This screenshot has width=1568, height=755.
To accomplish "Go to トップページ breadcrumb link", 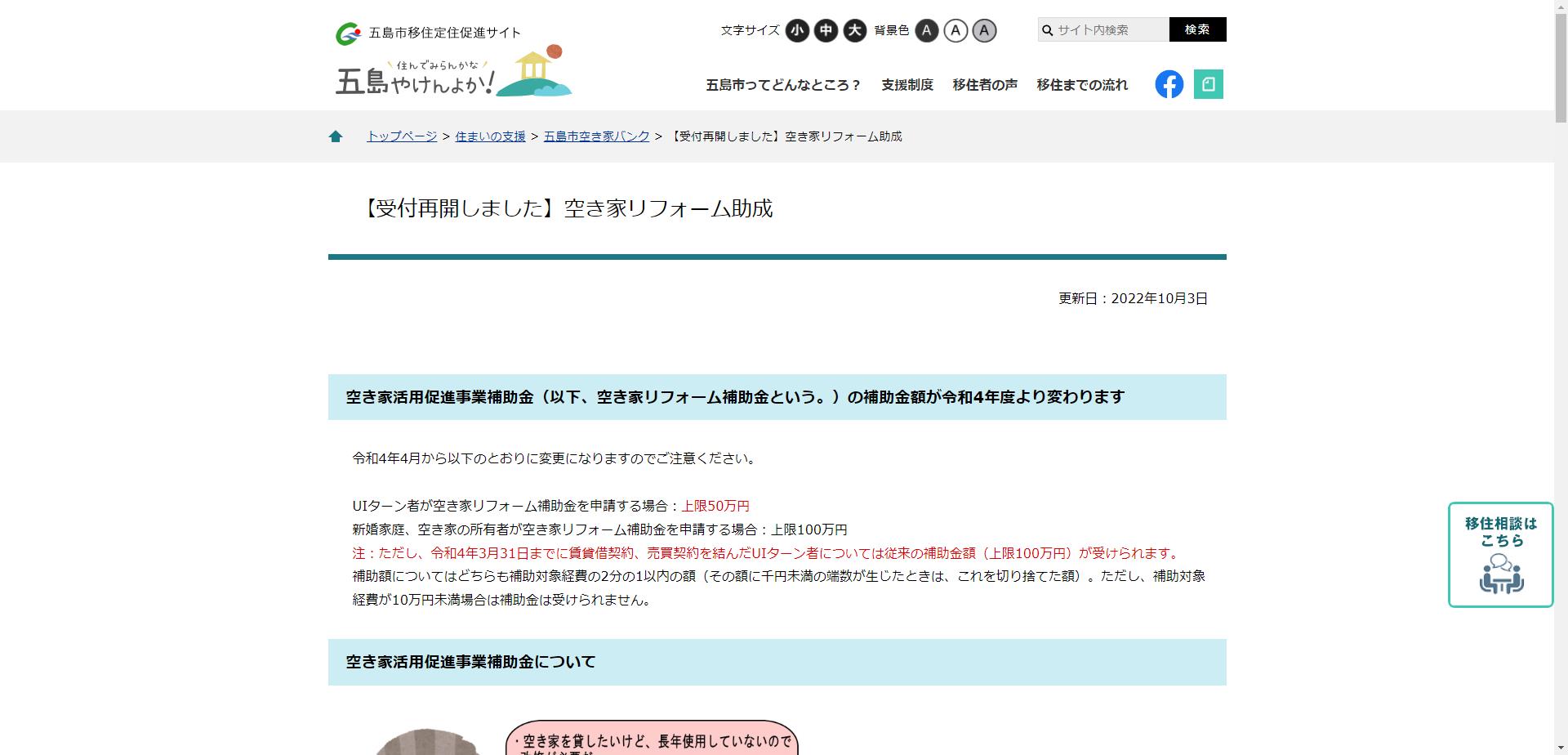I will pos(402,136).
